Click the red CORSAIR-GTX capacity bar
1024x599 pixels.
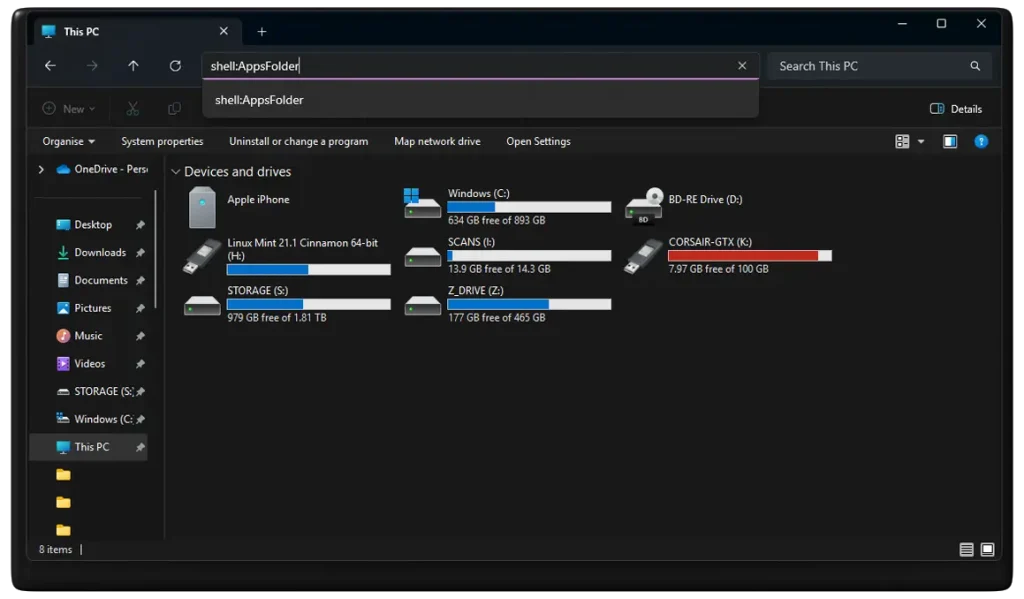tap(750, 255)
